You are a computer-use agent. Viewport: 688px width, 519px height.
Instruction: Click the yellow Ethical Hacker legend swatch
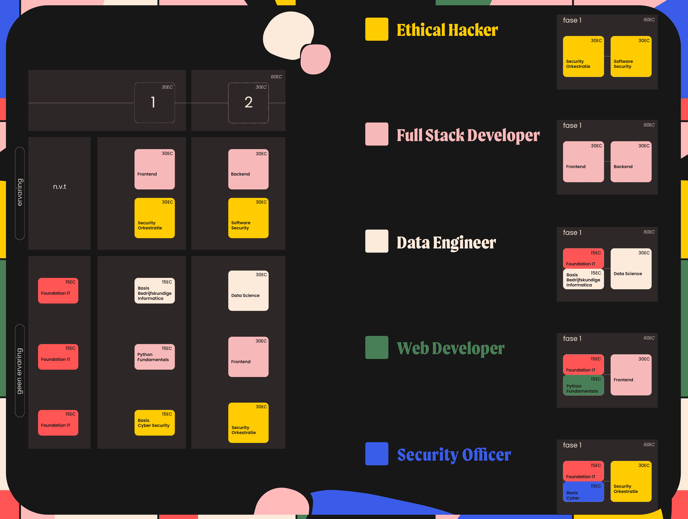click(x=376, y=29)
